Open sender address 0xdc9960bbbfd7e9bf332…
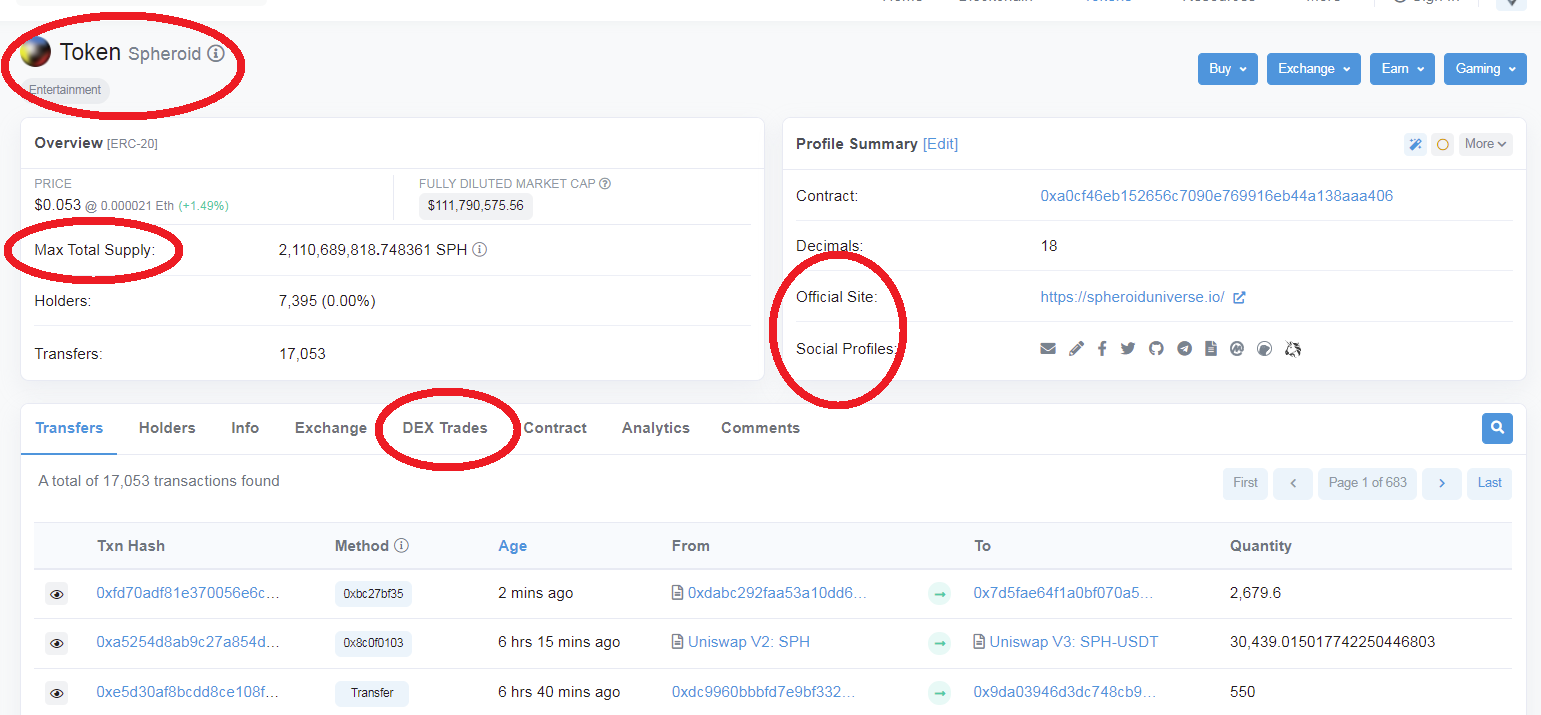The width and height of the screenshot is (1541, 715). (764, 692)
